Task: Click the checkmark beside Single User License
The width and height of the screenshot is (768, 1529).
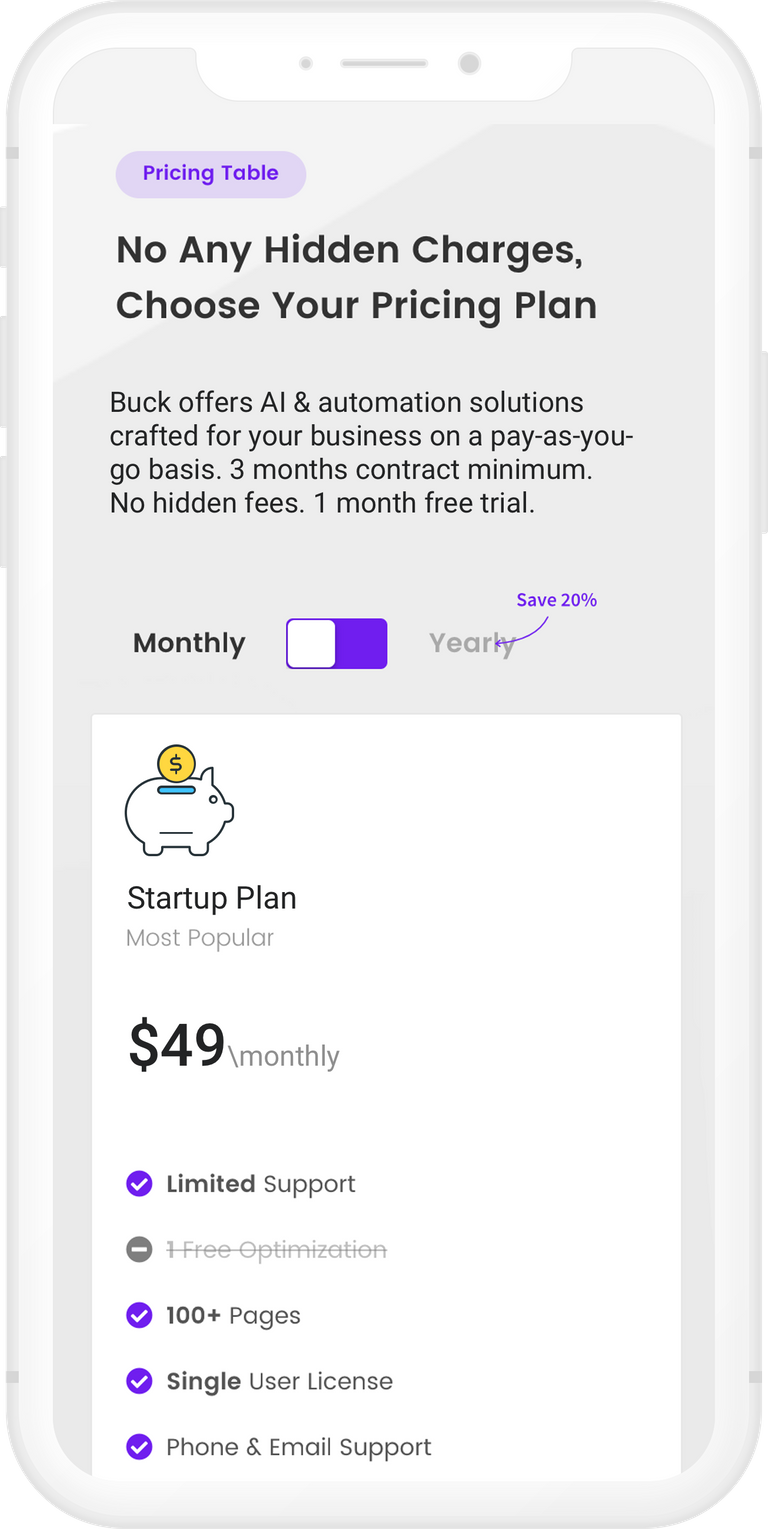Action: click(x=139, y=1381)
